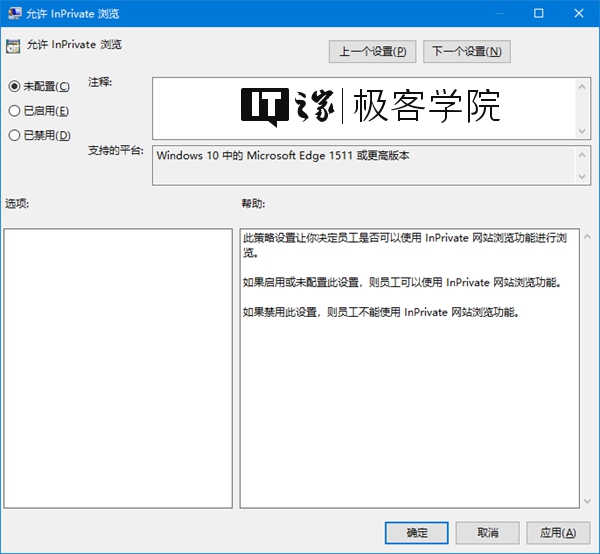Click the 支持的平台 label
The width and height of the screenshot is (600, 554).
click(x=116, y=151)
